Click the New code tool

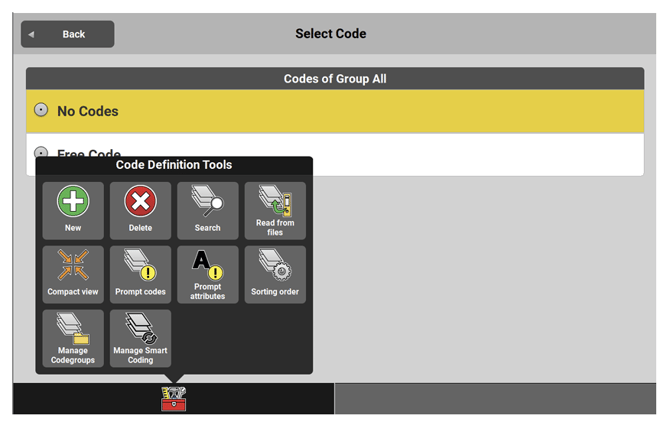pos(73,210)
